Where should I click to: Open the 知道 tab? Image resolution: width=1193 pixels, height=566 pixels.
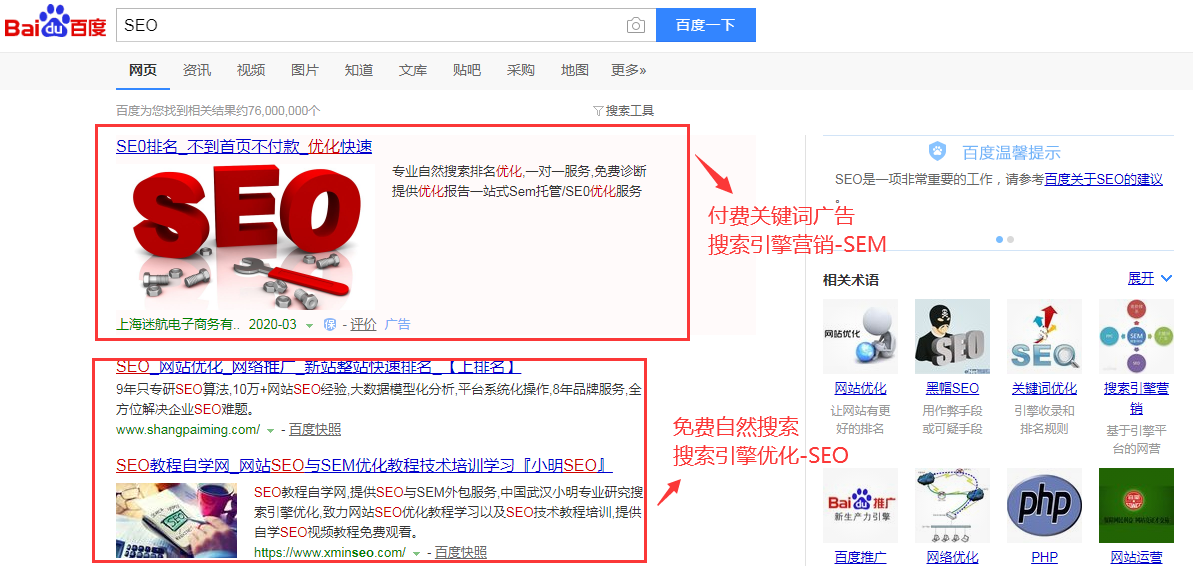[358, 70]
